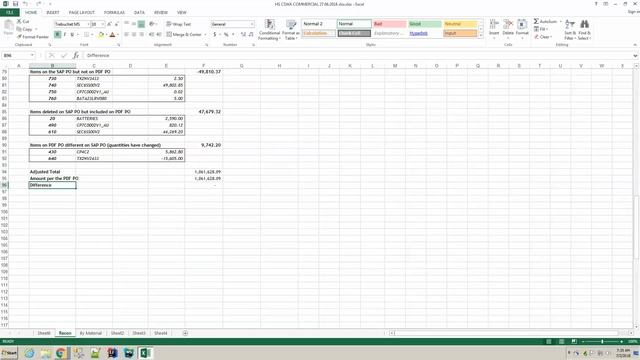
Task: Toggle Align Right horizontal alignment
Action: coord(141,35)
